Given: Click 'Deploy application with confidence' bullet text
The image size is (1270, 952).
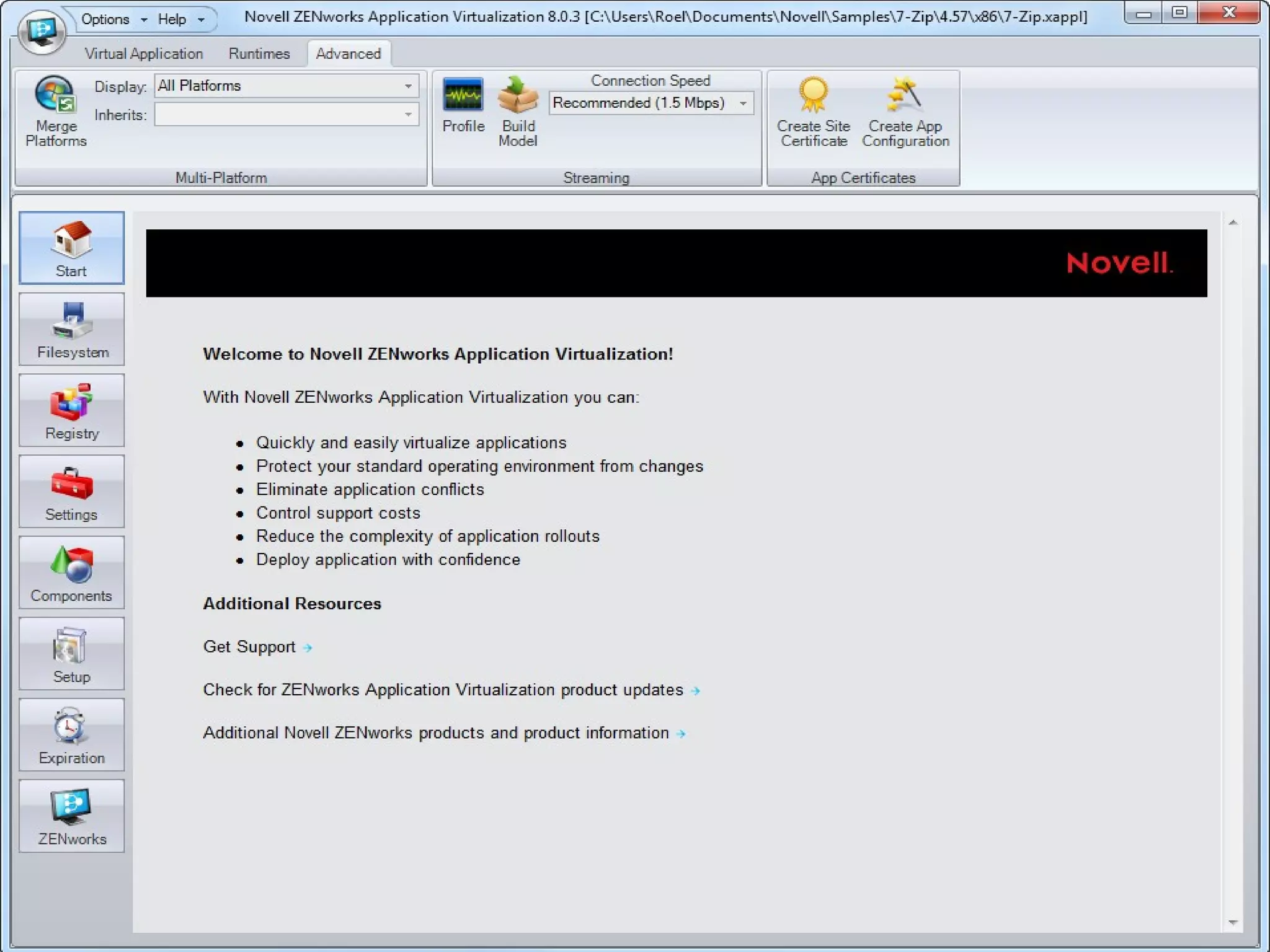Looking at the screenshot, I should [x=388, y=560].
